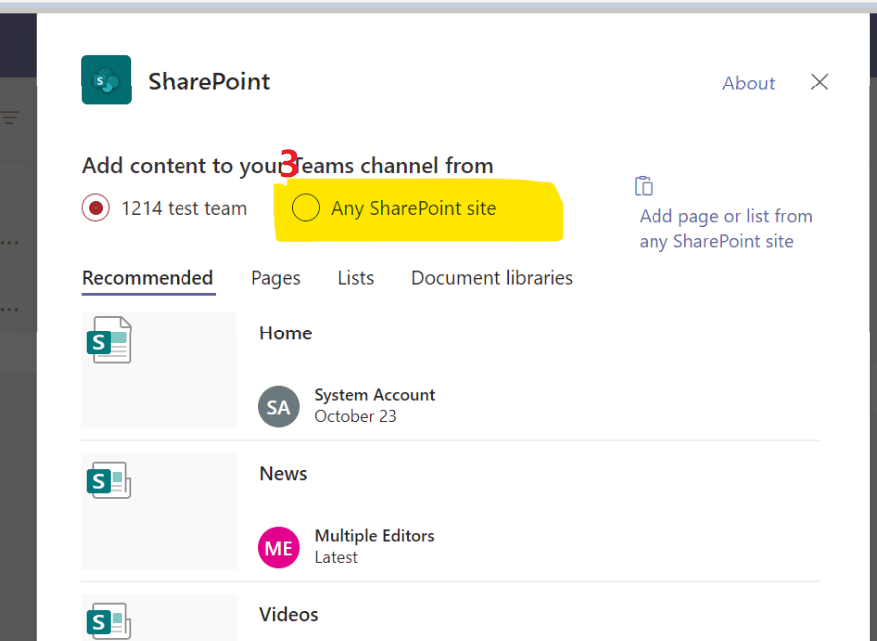Select the News page thumbnail
The image size is (877, 641).
click(159, 511)
